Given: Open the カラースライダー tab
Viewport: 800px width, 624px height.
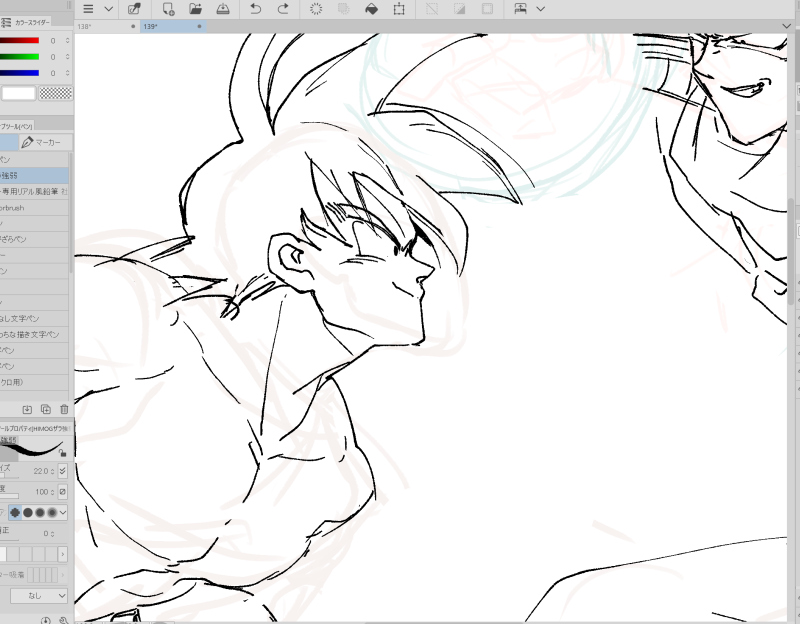Looking at the screenshot, I should tap(32, 22).
